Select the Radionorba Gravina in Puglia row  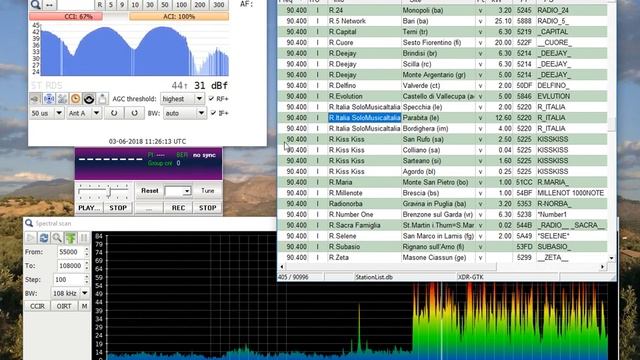click(x=442, y=204)
